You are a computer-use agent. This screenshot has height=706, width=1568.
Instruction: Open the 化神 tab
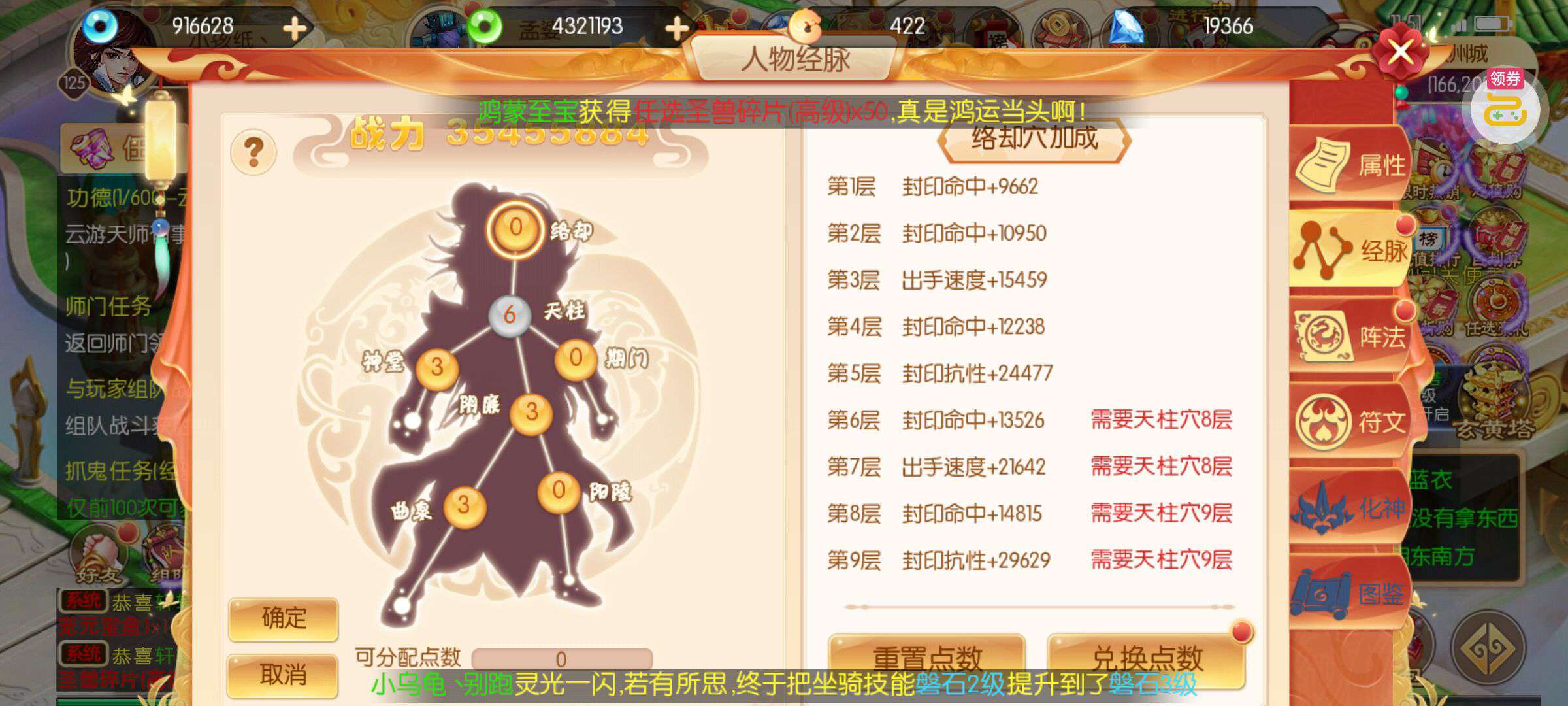tap(1350, 508)
